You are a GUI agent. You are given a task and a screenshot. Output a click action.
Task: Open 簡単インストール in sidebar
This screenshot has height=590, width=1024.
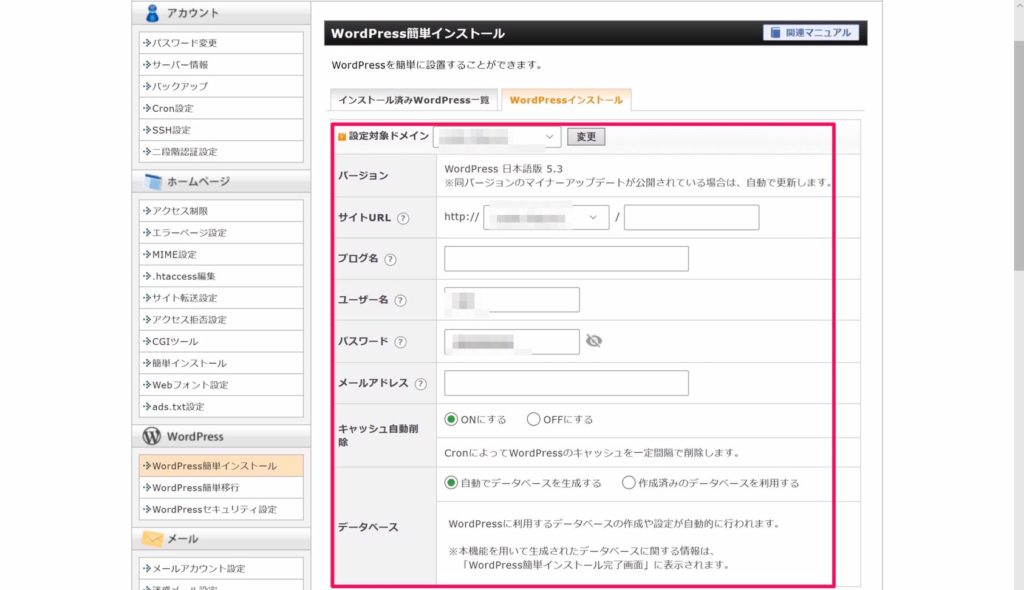pyautogui.click(x=221, y=363)
